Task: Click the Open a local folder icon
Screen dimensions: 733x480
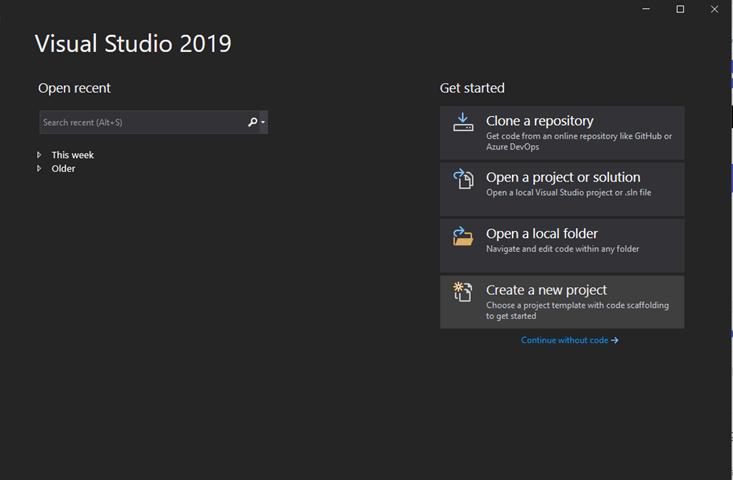Action: tap(463, 236)
